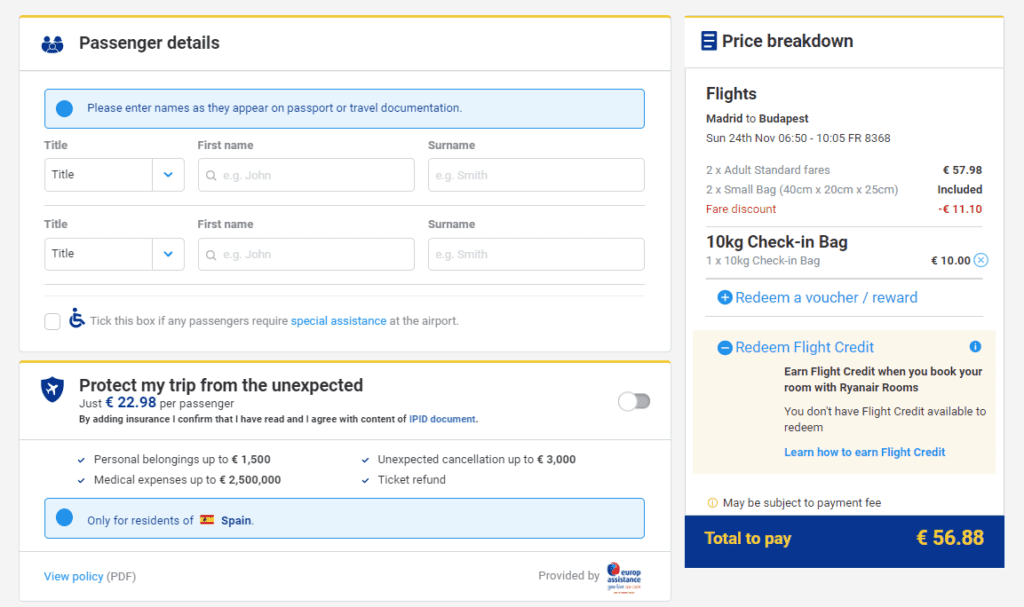The image size is (1024, 607).
Task: Open second passenger Title dropdown
Action: pos(114,254)
